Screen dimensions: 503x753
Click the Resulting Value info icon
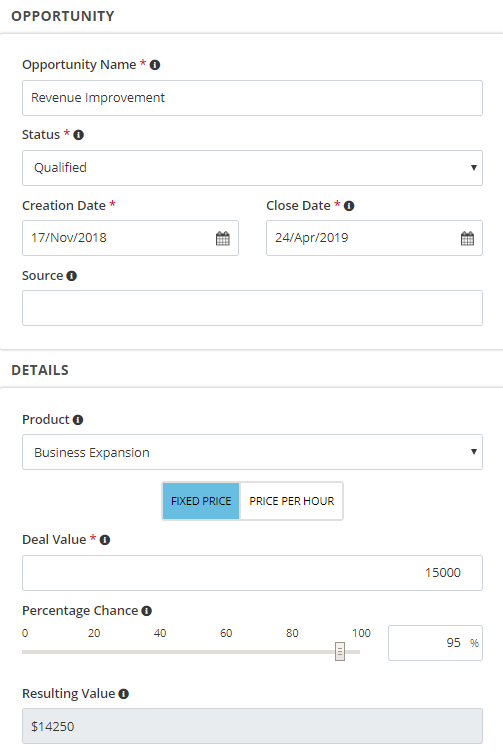point(123,694)
